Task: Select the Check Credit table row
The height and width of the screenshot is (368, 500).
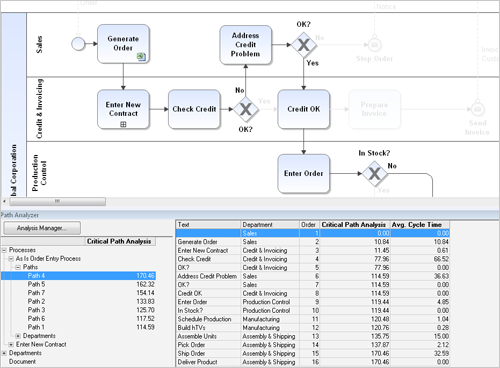Action: 313,259
